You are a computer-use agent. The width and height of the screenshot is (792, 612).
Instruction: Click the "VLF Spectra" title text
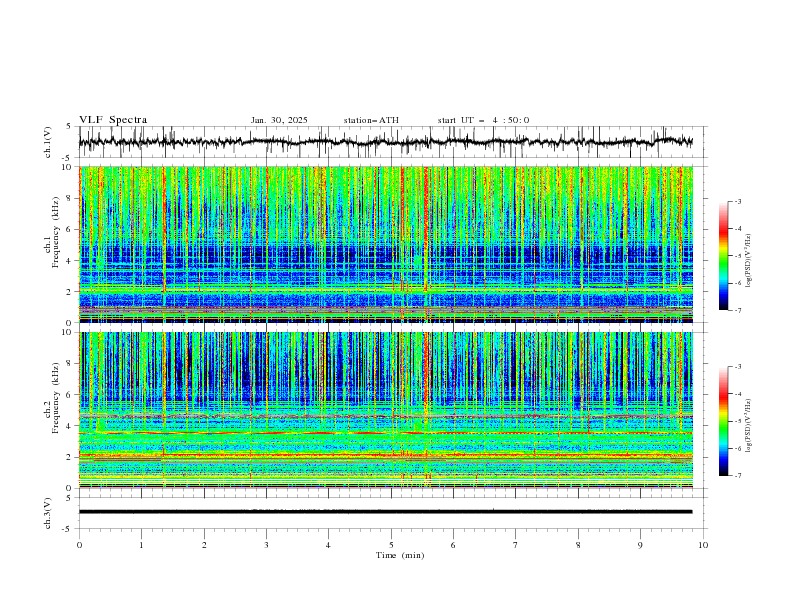click(113, 120)
